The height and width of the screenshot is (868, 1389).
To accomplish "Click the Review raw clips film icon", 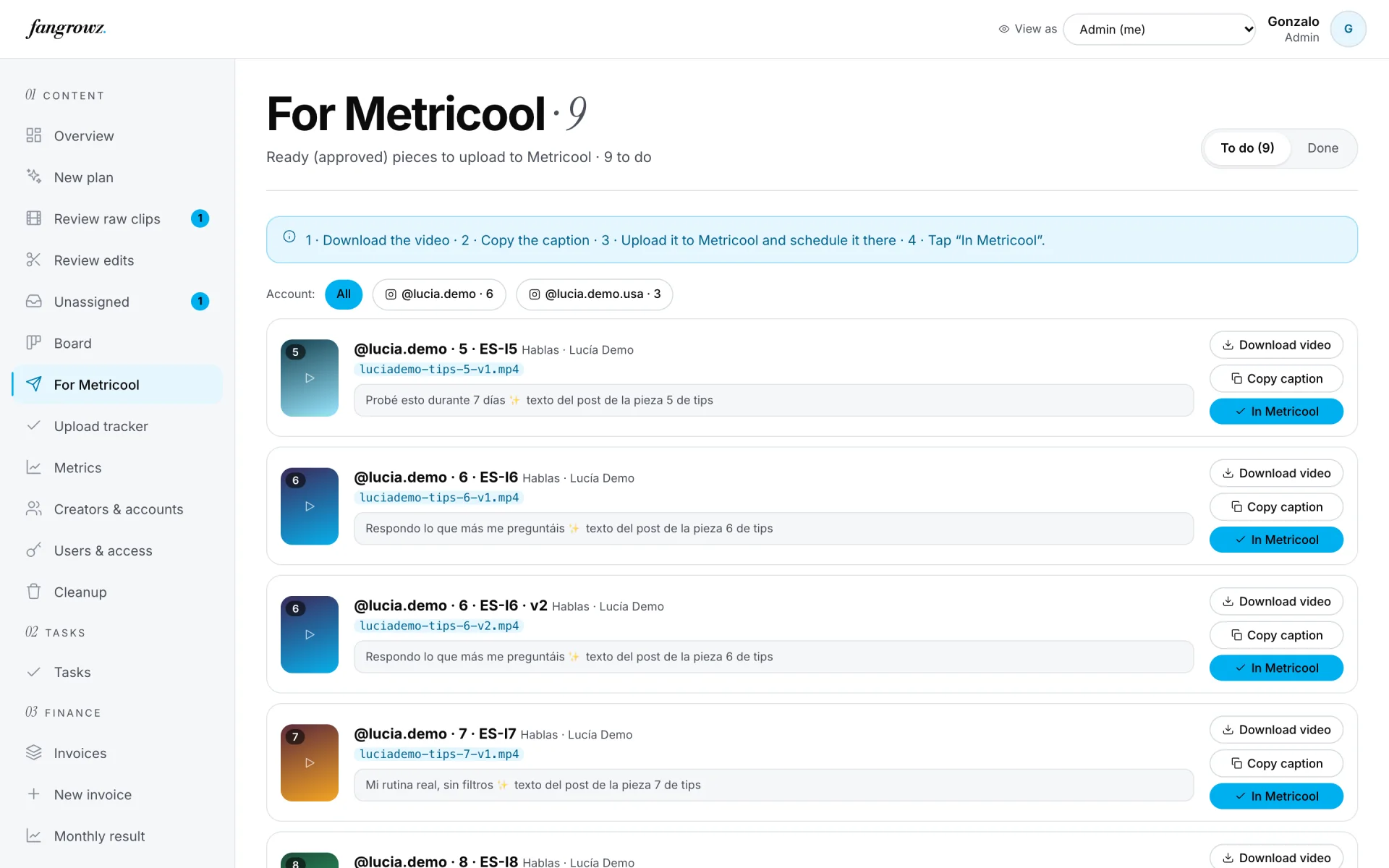I will click(x=33, y=218).
